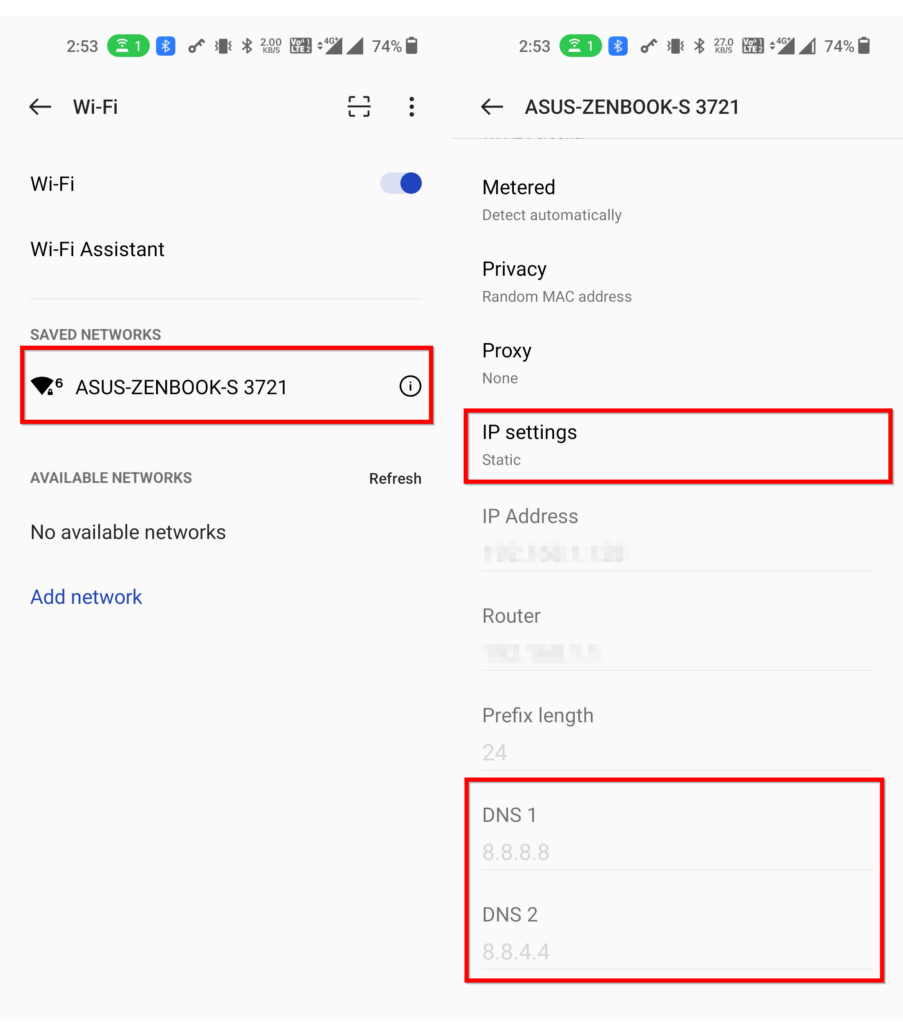Tap the VoLTE icon in right status bar
Viewport: 903px width, 1024px height.
click(753, 46)
